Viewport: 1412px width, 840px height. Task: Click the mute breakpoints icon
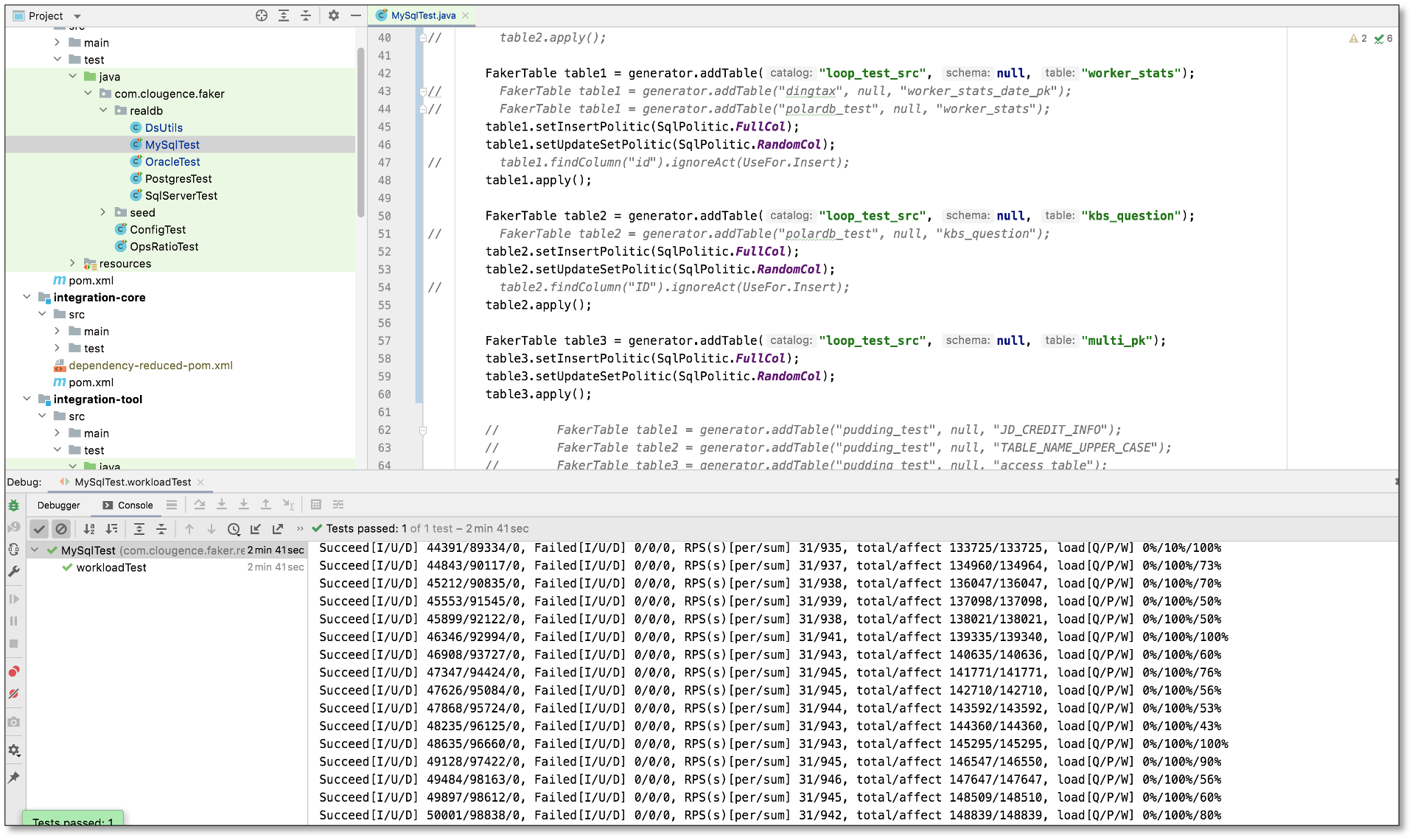coord(14,693)
